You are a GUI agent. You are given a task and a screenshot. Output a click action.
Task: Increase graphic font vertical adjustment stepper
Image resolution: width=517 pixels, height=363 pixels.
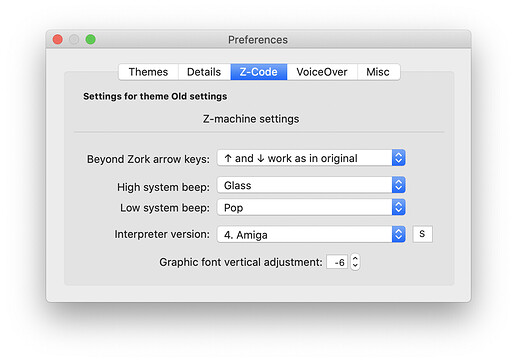[355, 258]
